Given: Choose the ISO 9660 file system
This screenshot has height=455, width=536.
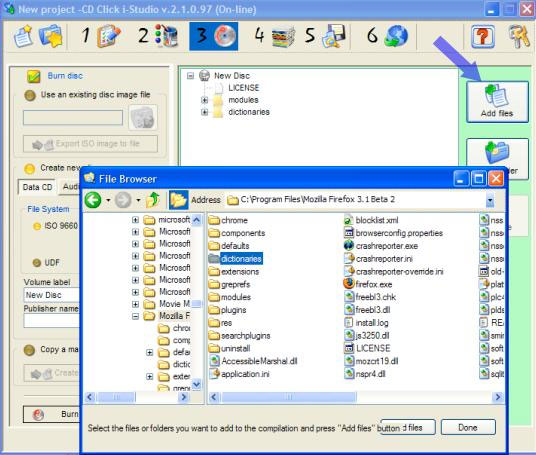Looking at the screenshot, I should [37, 226].
